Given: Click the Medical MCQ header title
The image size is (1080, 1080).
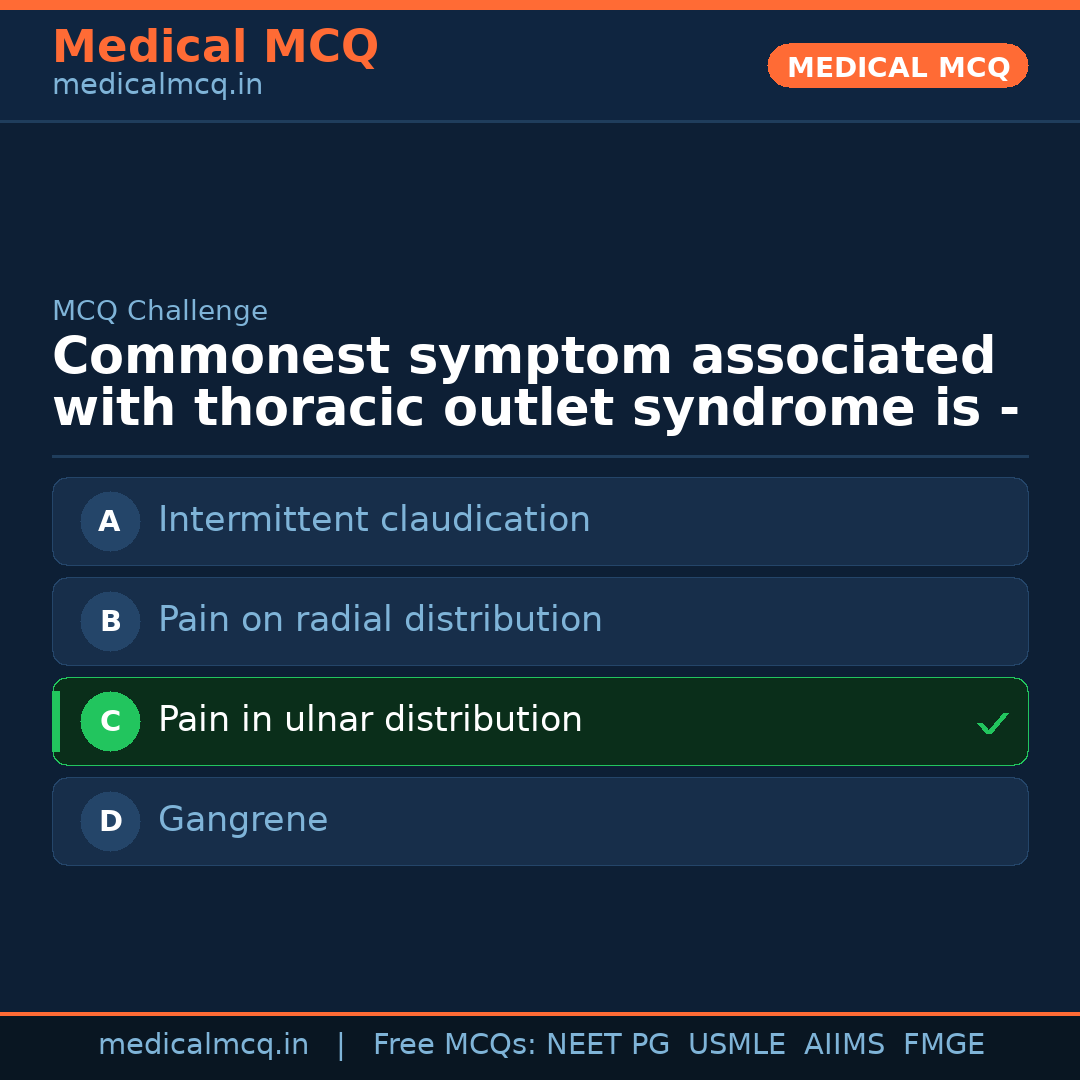Looking at the screenshot, I should [x=215, y=47].
